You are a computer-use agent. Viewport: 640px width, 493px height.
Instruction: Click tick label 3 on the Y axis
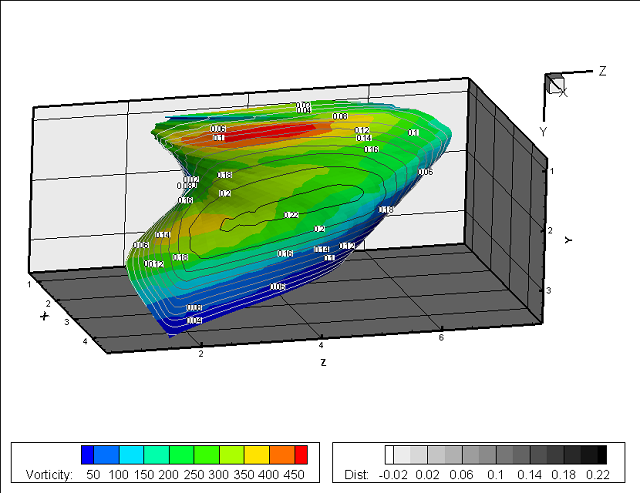549,289
